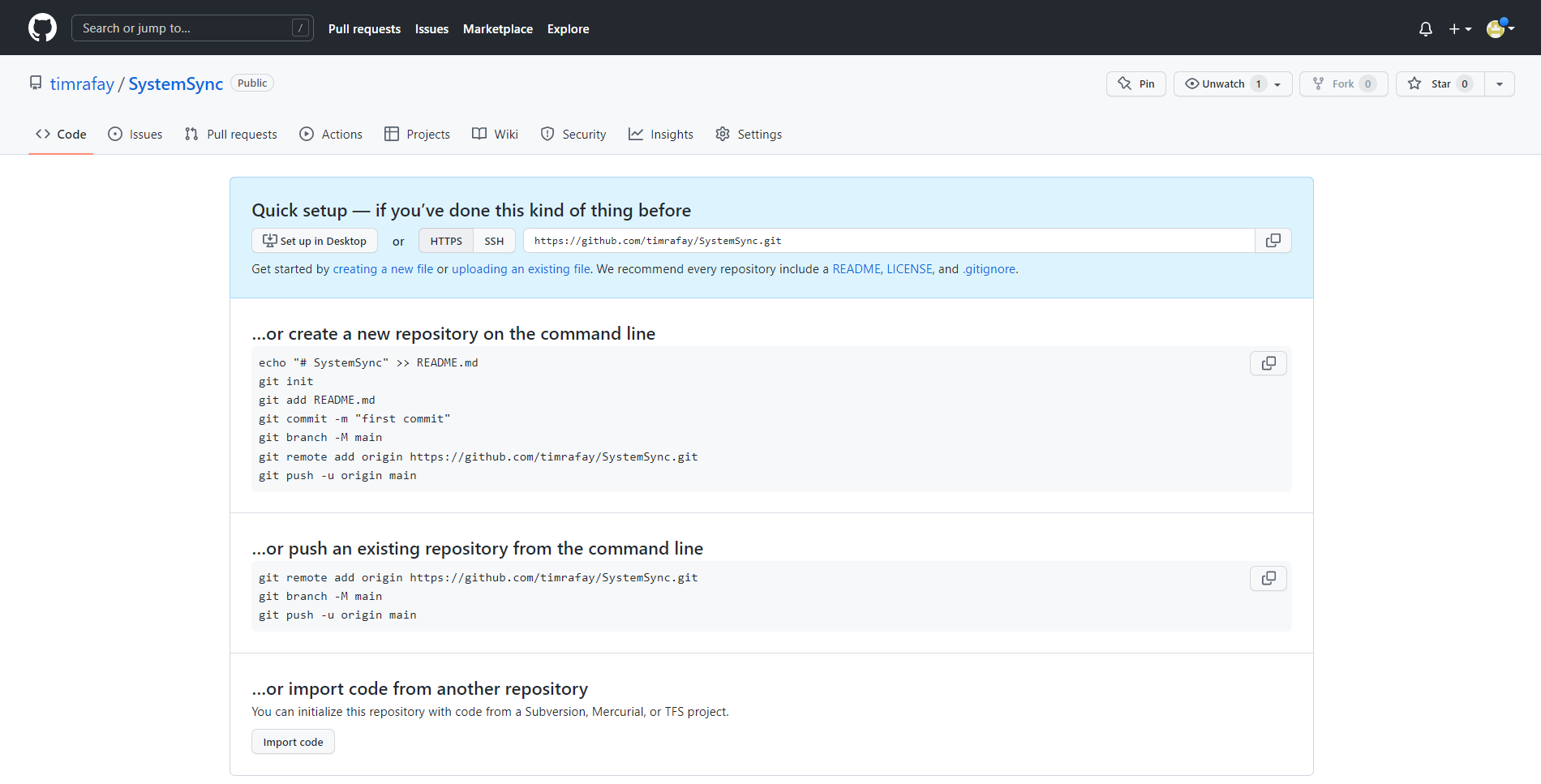
Task: Click the slash shortcut hint in search
Action: click(300, 28)
